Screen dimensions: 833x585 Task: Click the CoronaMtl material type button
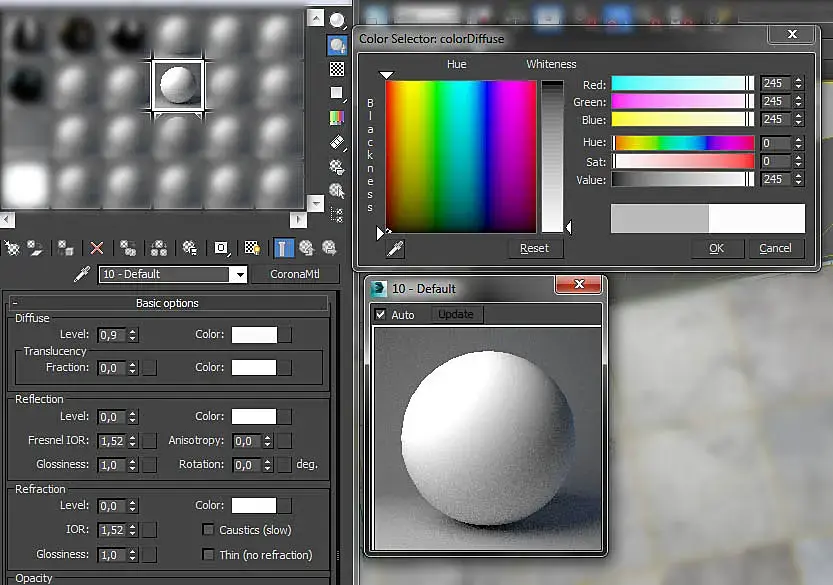(293, 274)
